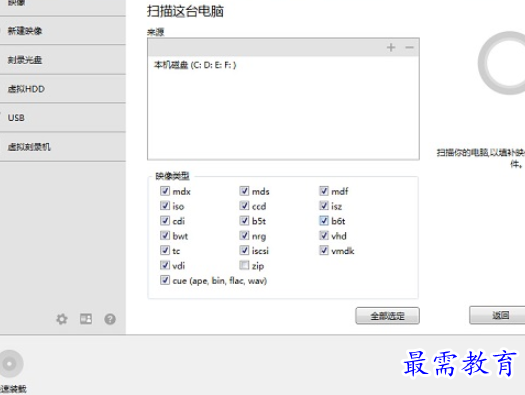Uncheck the mdf image type
The height and width of the screenshot is (395, 525).
(323, 191)
